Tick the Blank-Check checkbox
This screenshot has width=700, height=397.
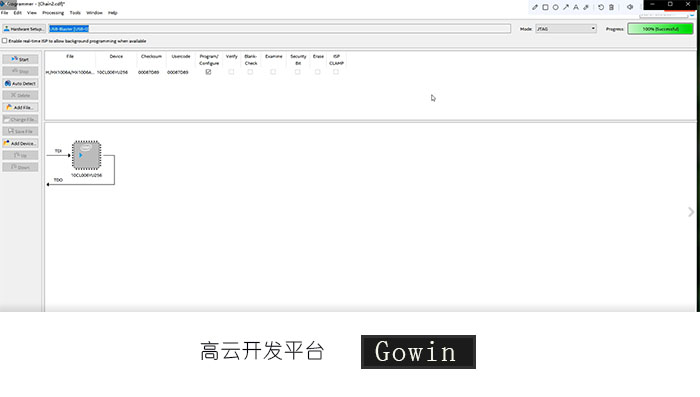coord(250,72)
